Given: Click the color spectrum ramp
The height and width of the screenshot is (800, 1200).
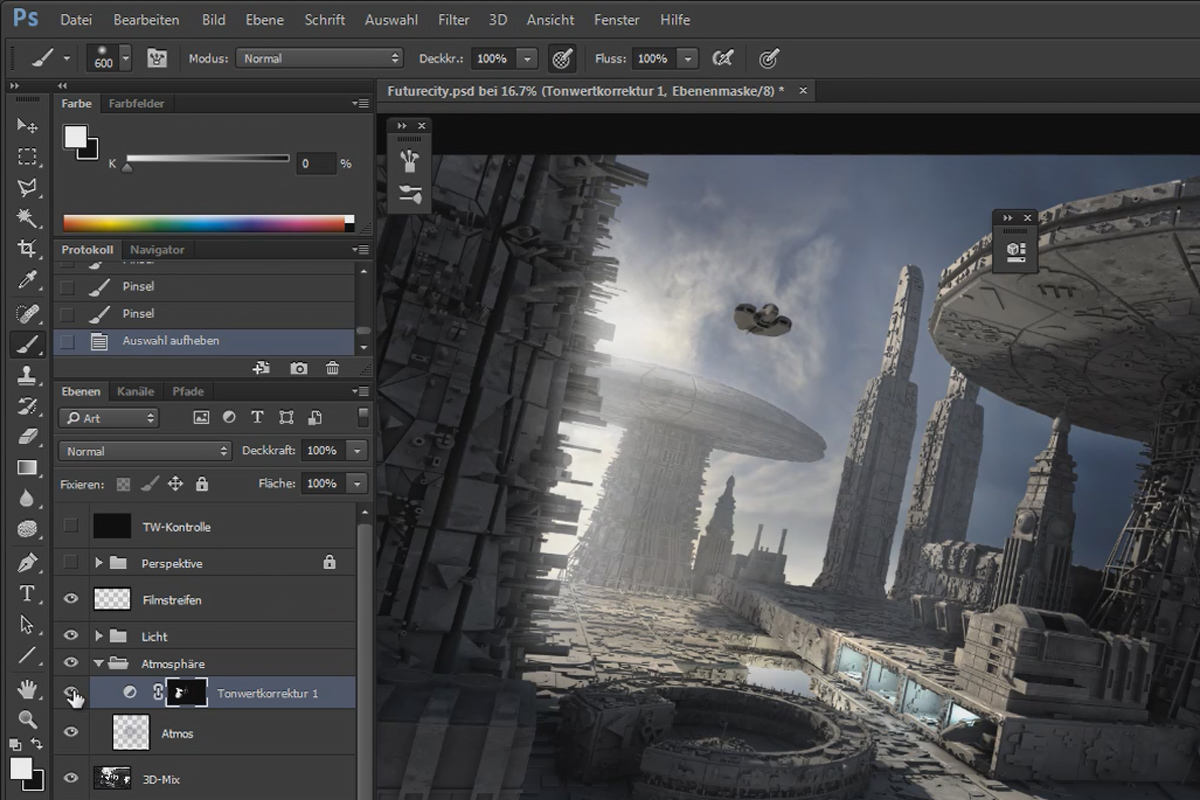Looking at the screenshot, I should 208,224.
